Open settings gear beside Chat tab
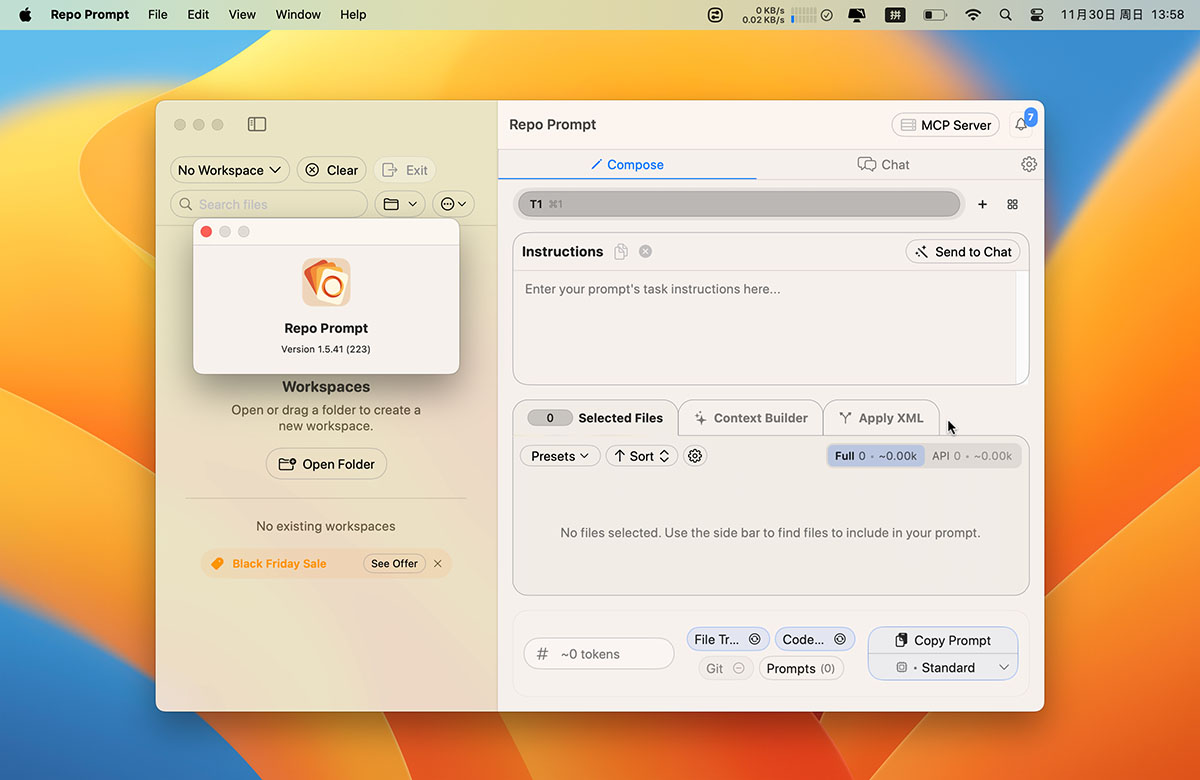 (1029, 165)
